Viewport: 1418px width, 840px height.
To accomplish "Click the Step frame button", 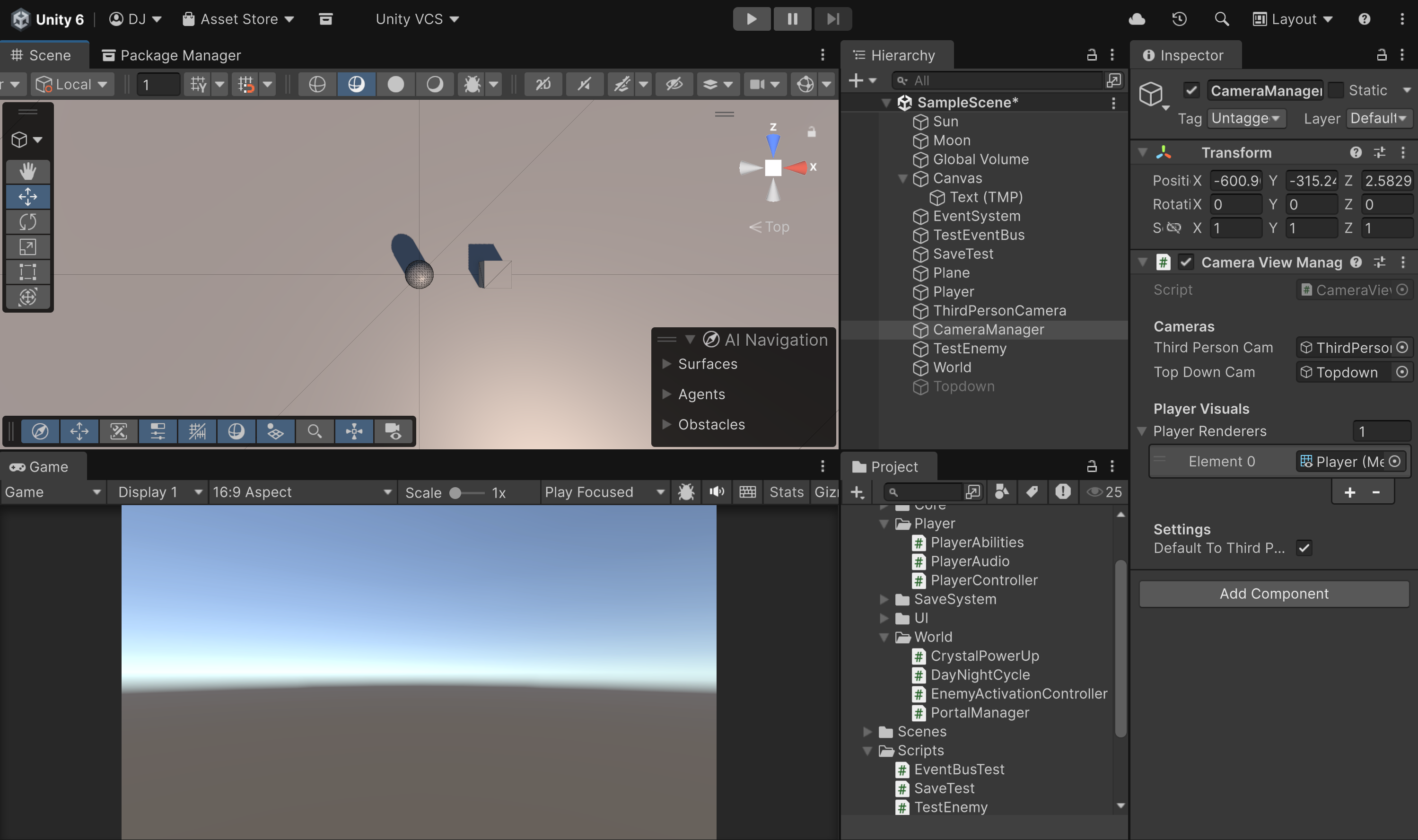I will [833, 19].
